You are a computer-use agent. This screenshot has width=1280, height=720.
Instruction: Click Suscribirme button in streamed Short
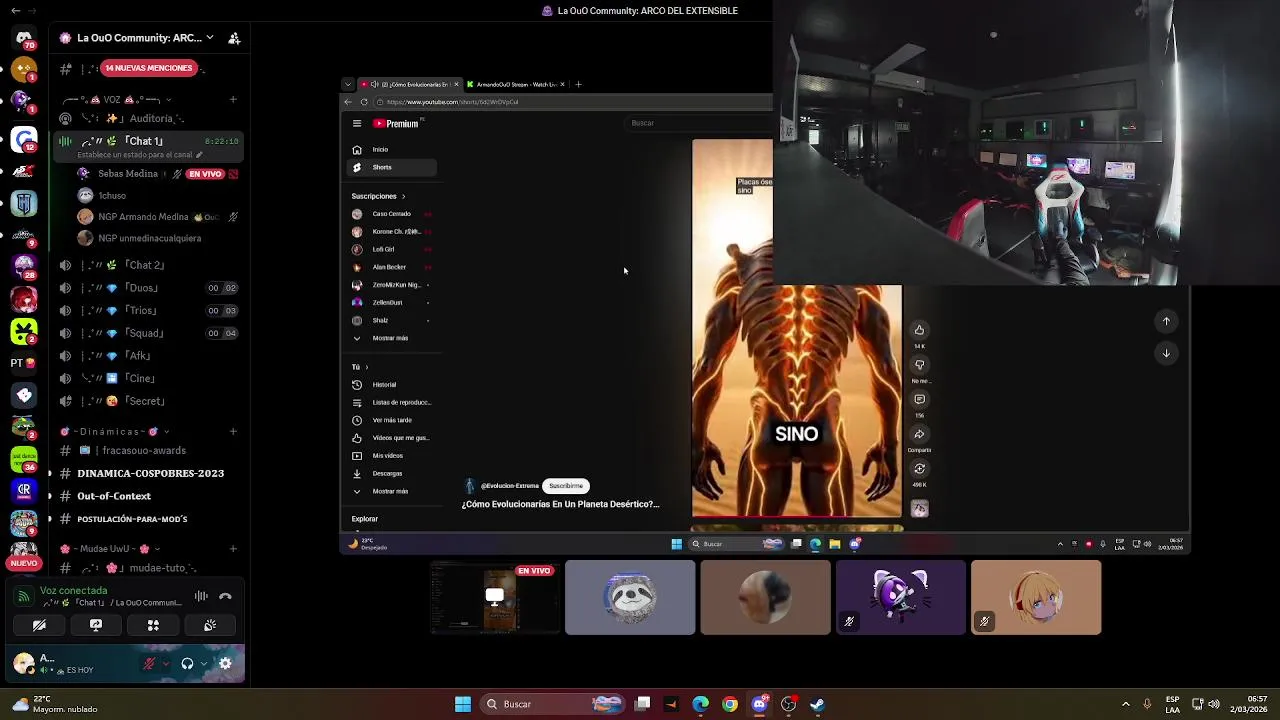566,486
